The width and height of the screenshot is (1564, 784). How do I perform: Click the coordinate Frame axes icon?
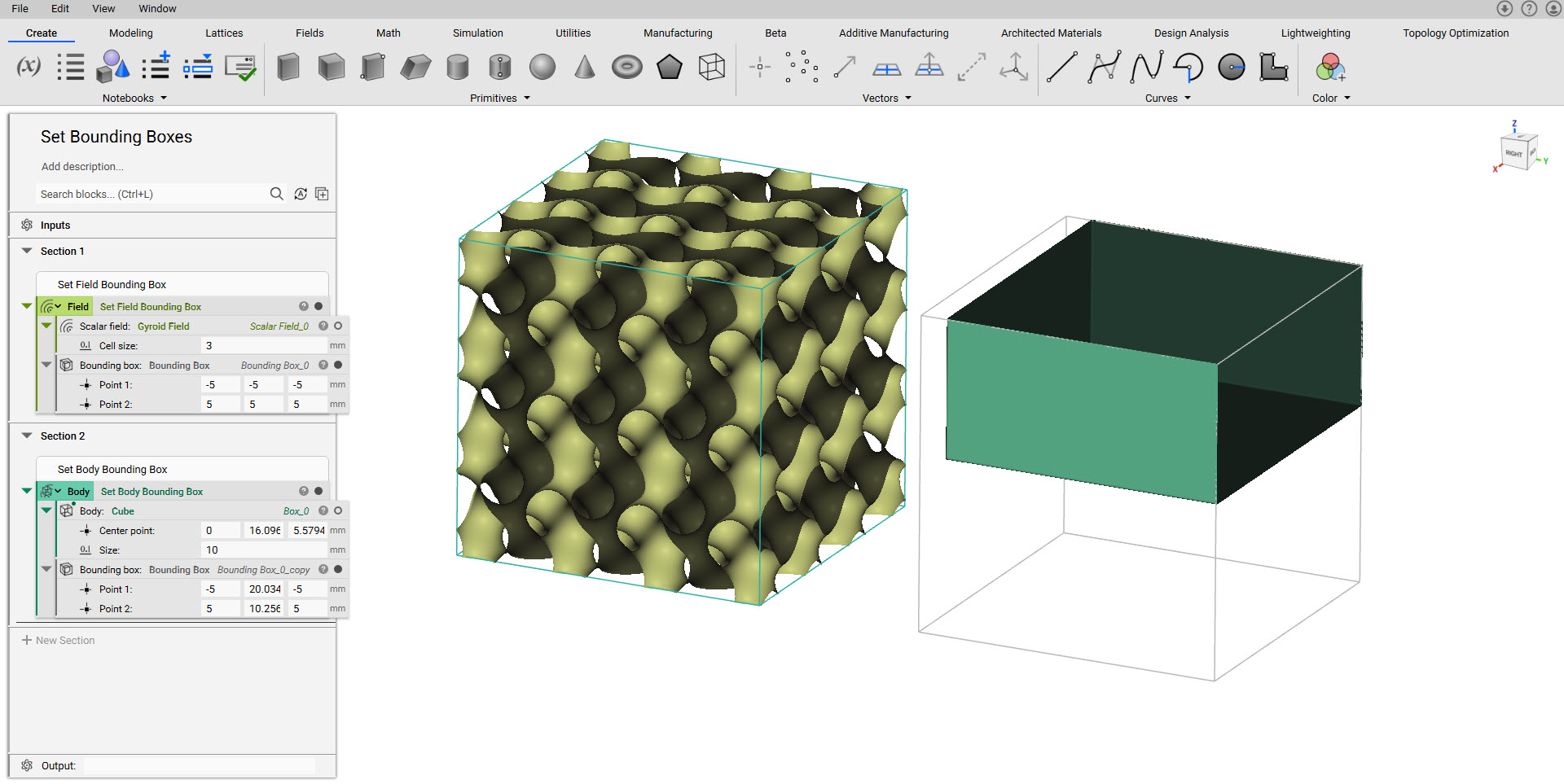[x=1014, y=67]
